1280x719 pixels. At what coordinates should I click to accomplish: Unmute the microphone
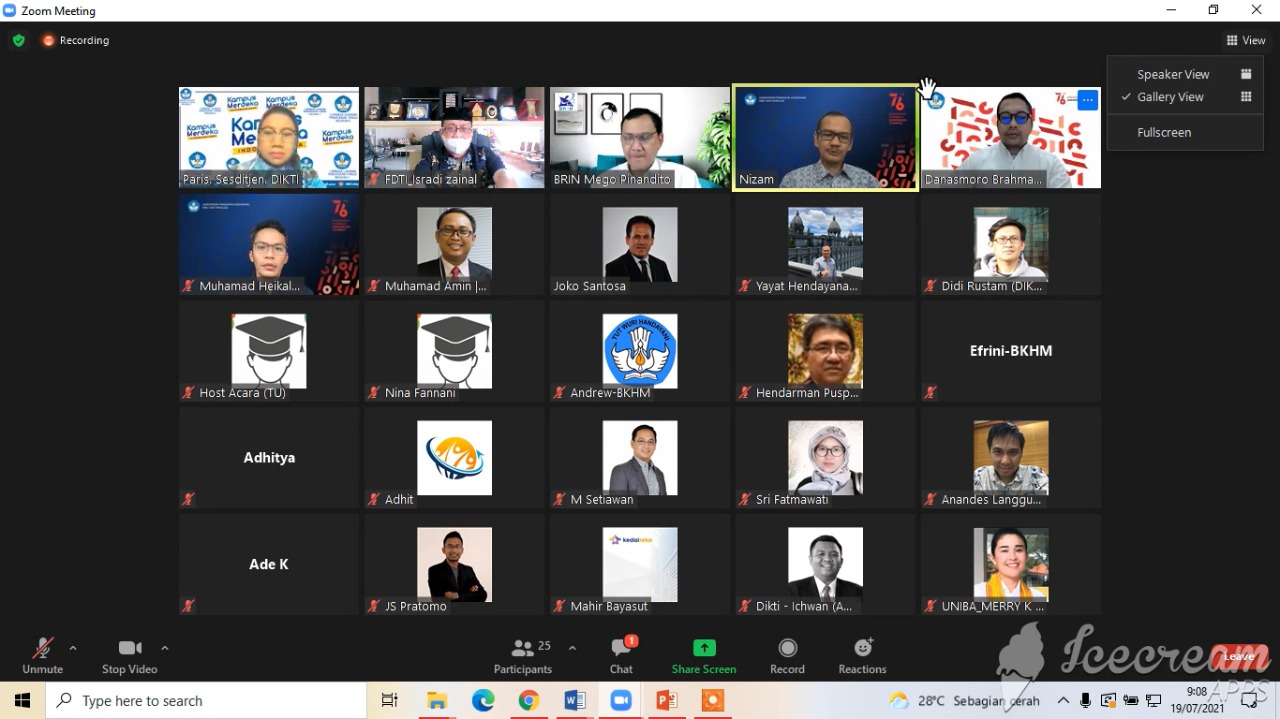point(42,655)
